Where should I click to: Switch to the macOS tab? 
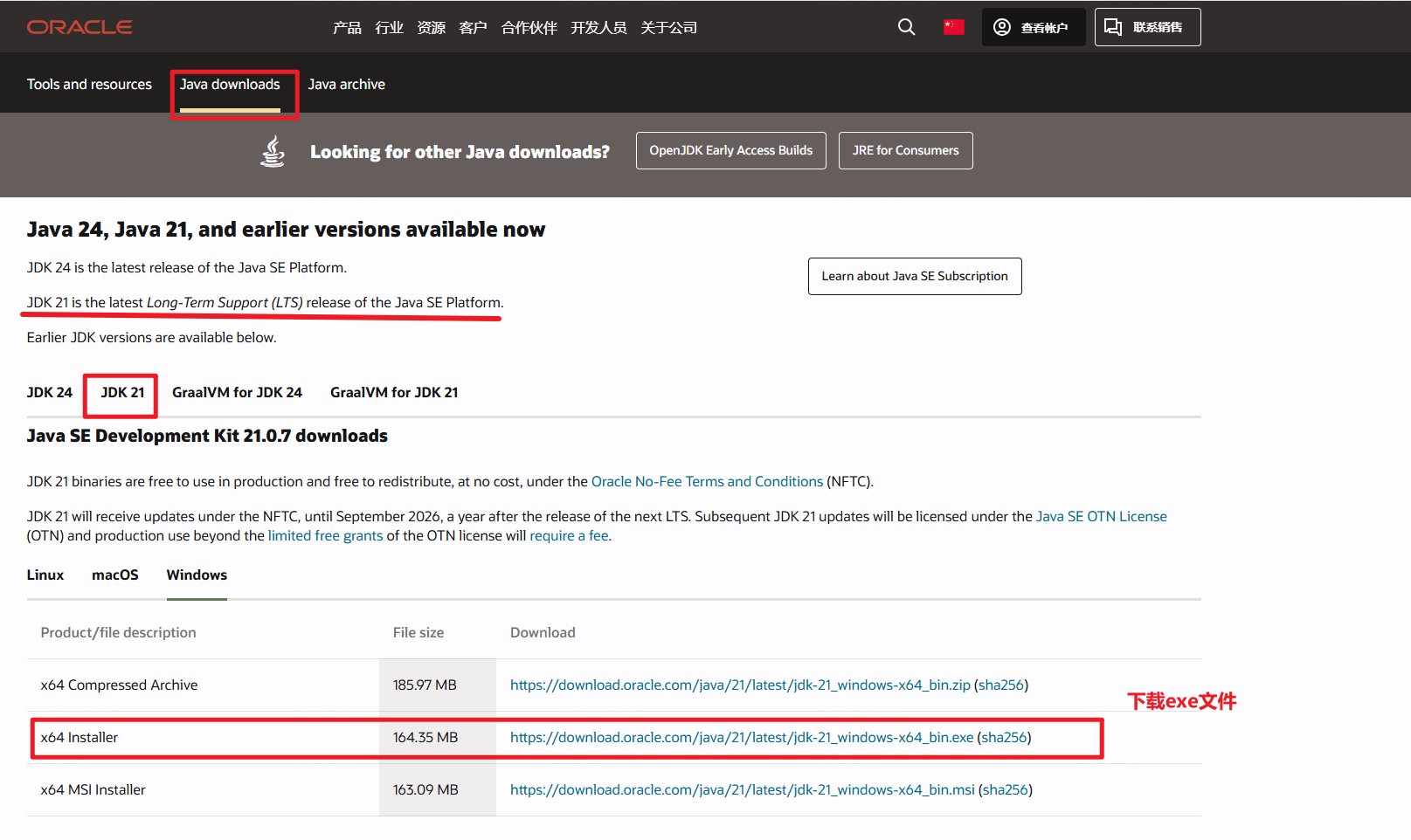(x=115, y=575)
